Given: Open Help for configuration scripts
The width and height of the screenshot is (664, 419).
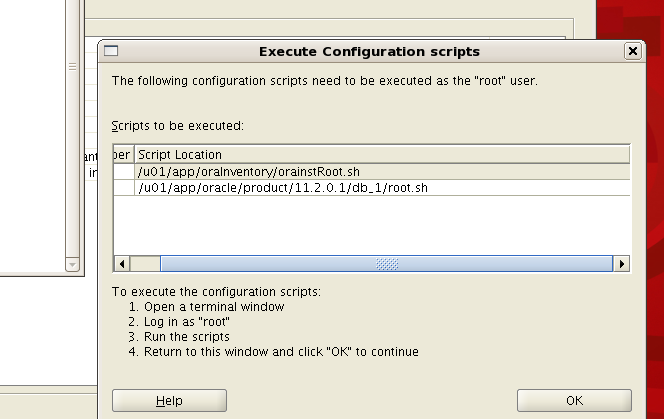Looking at the screenshot, I should click(169, 400).
